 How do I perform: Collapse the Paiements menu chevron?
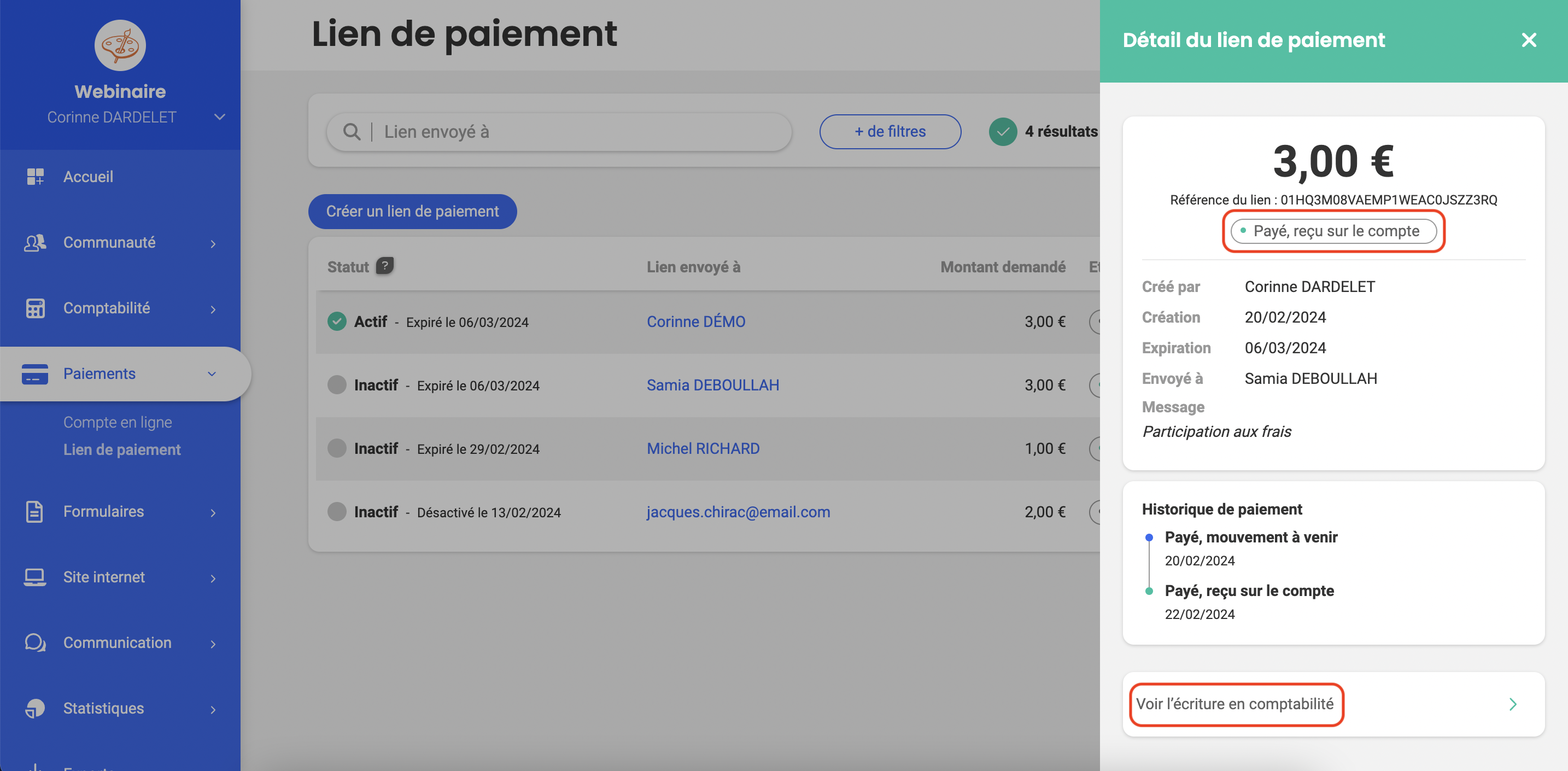click(x=212, y=374)
